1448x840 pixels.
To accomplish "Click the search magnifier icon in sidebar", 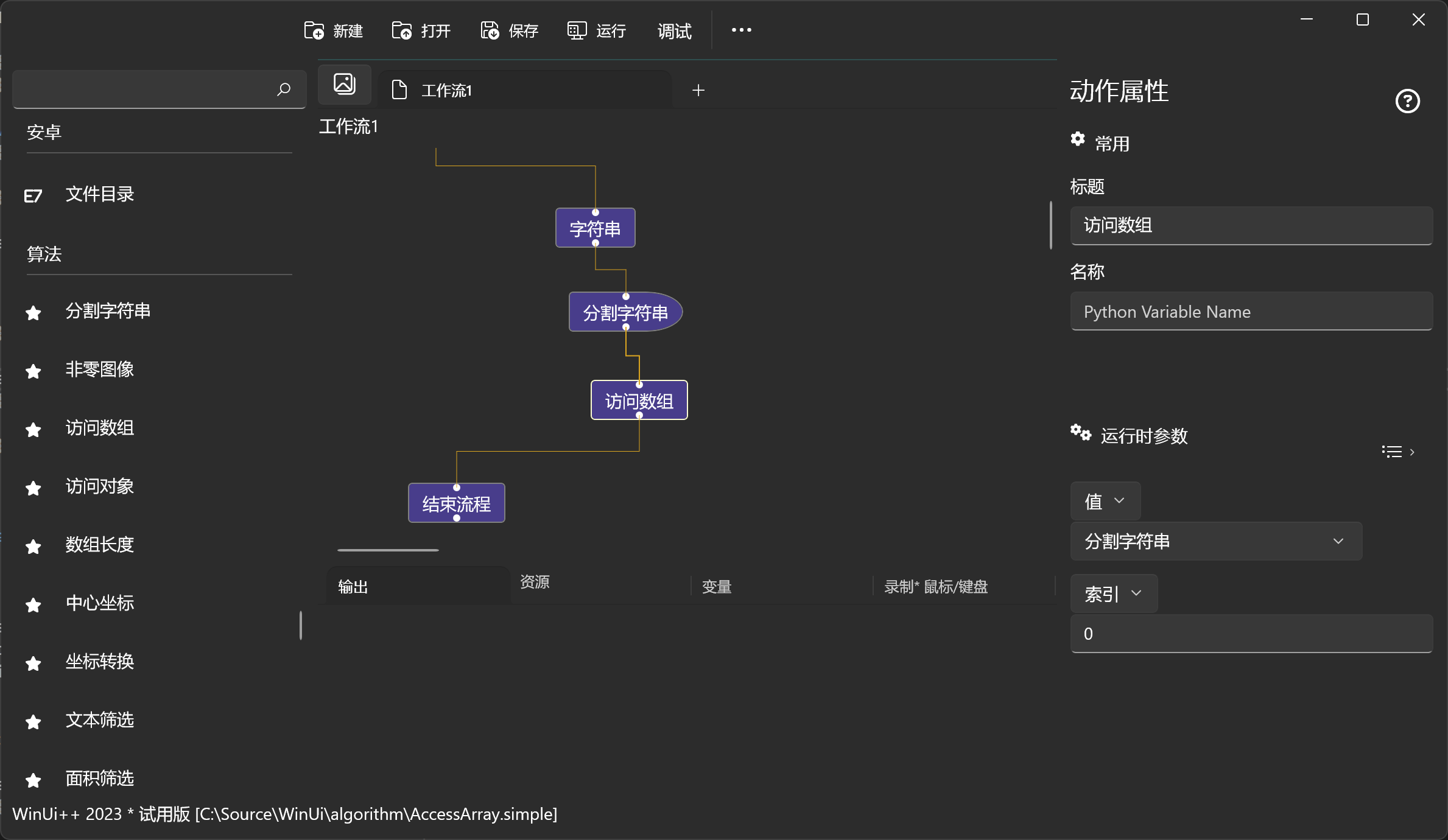I will 283,89.
